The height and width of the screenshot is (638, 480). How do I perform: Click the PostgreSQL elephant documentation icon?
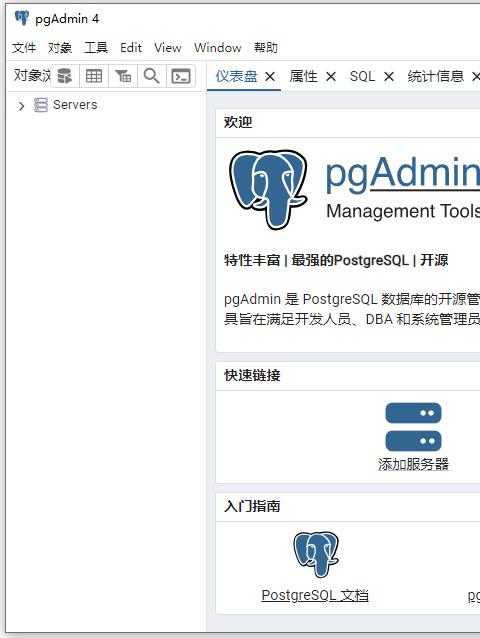316,554
